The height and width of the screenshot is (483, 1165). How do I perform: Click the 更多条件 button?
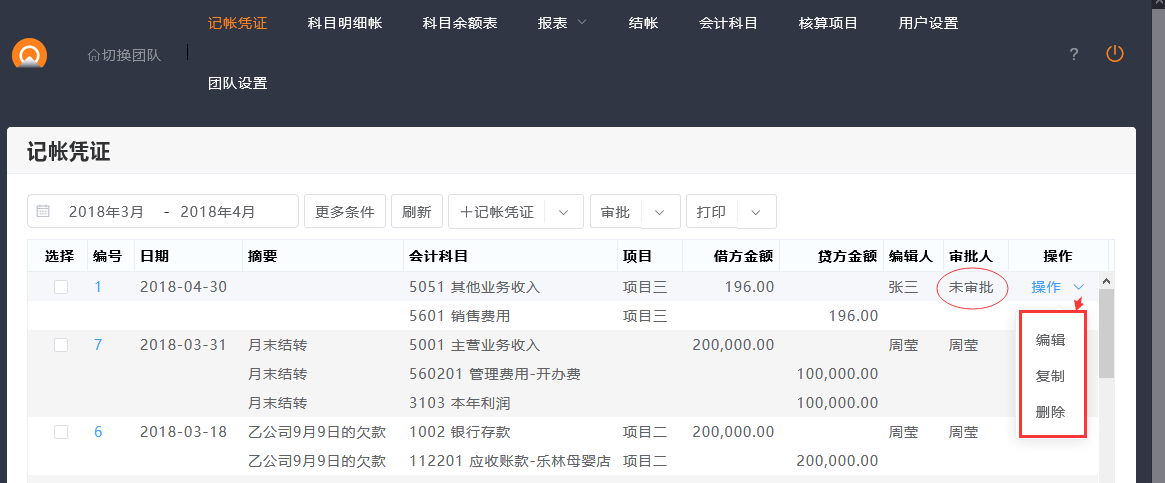click(x=344, y=212)
